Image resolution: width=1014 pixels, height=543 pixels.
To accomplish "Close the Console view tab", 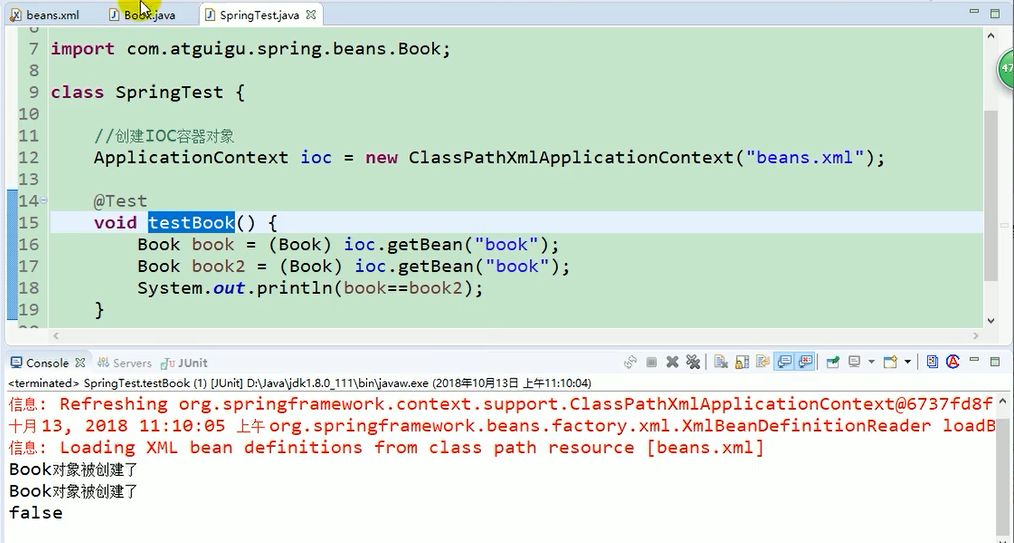I will pyautogui.click(x=80, y=362).
